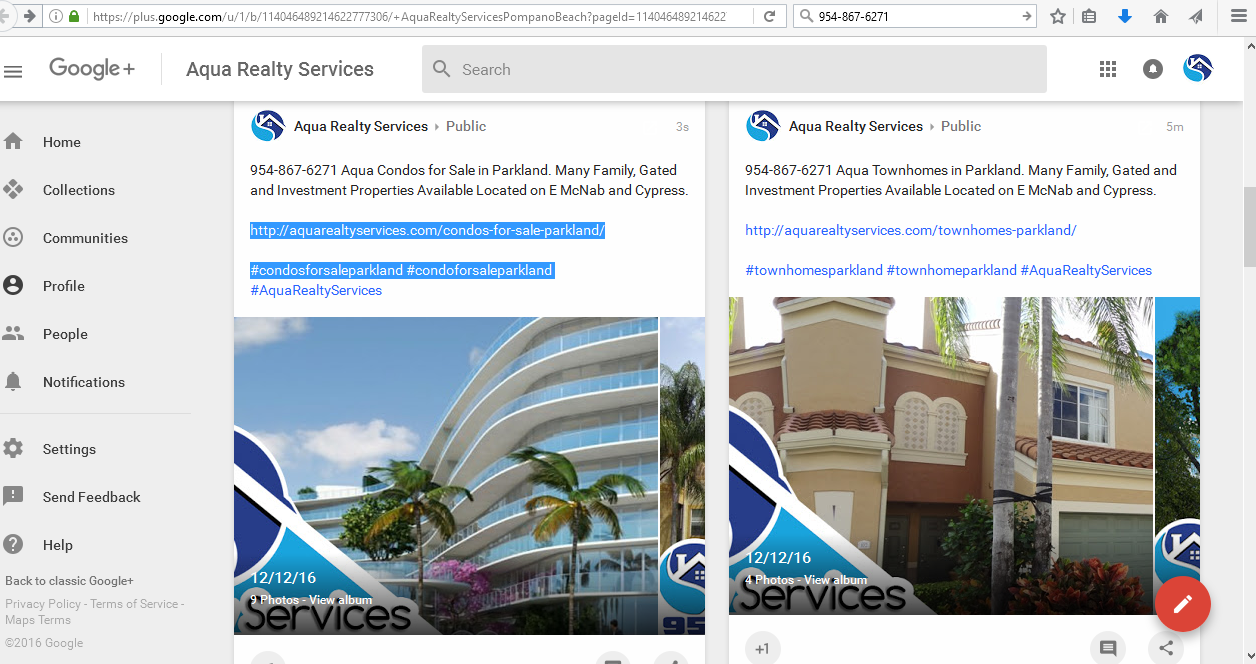The width and height of the screenshot is (1256, 664).
Task: Click Back to classic Google+ link
Action: 69,581
